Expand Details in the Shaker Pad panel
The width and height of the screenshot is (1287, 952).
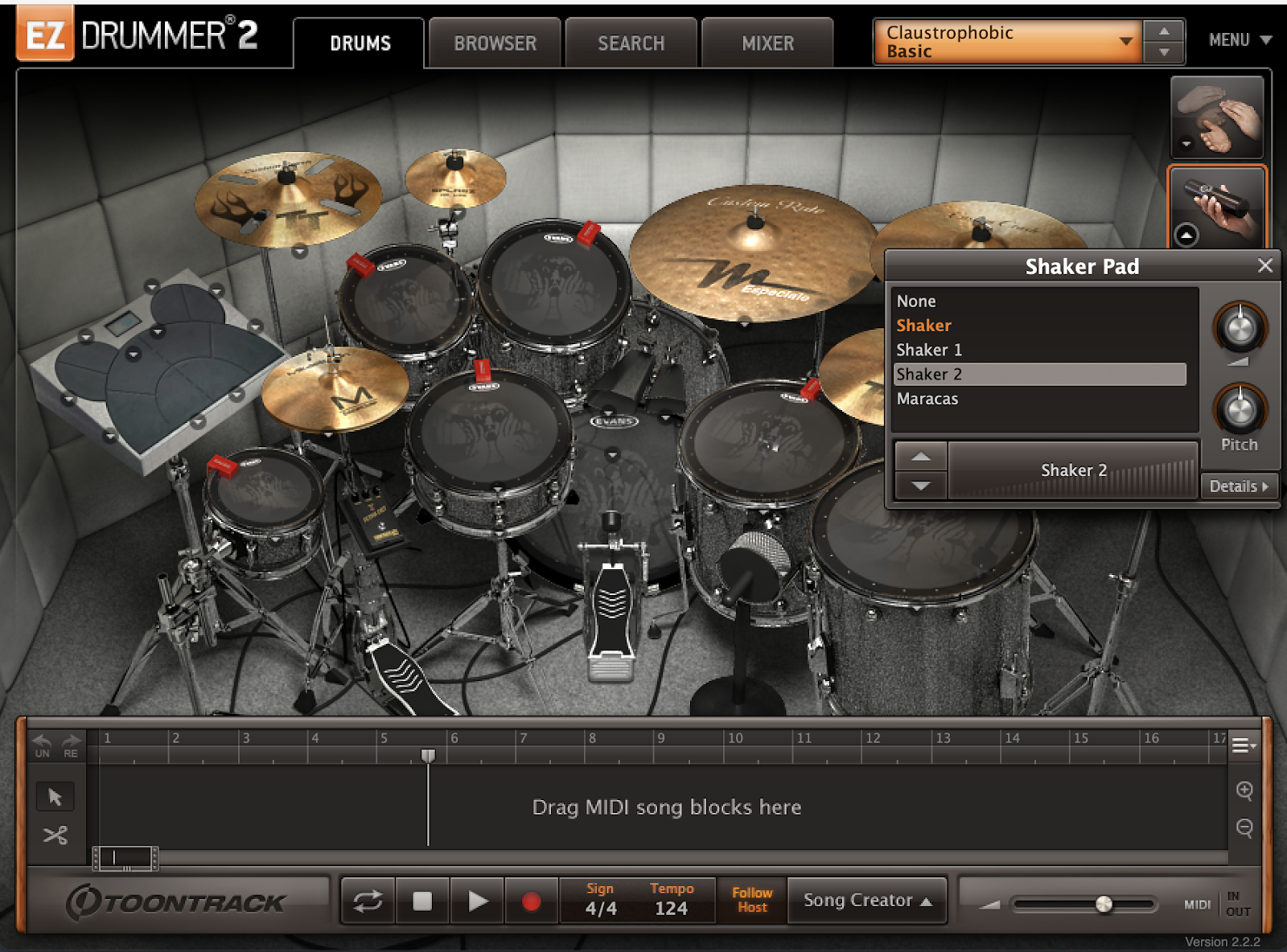pos(1239,486)
